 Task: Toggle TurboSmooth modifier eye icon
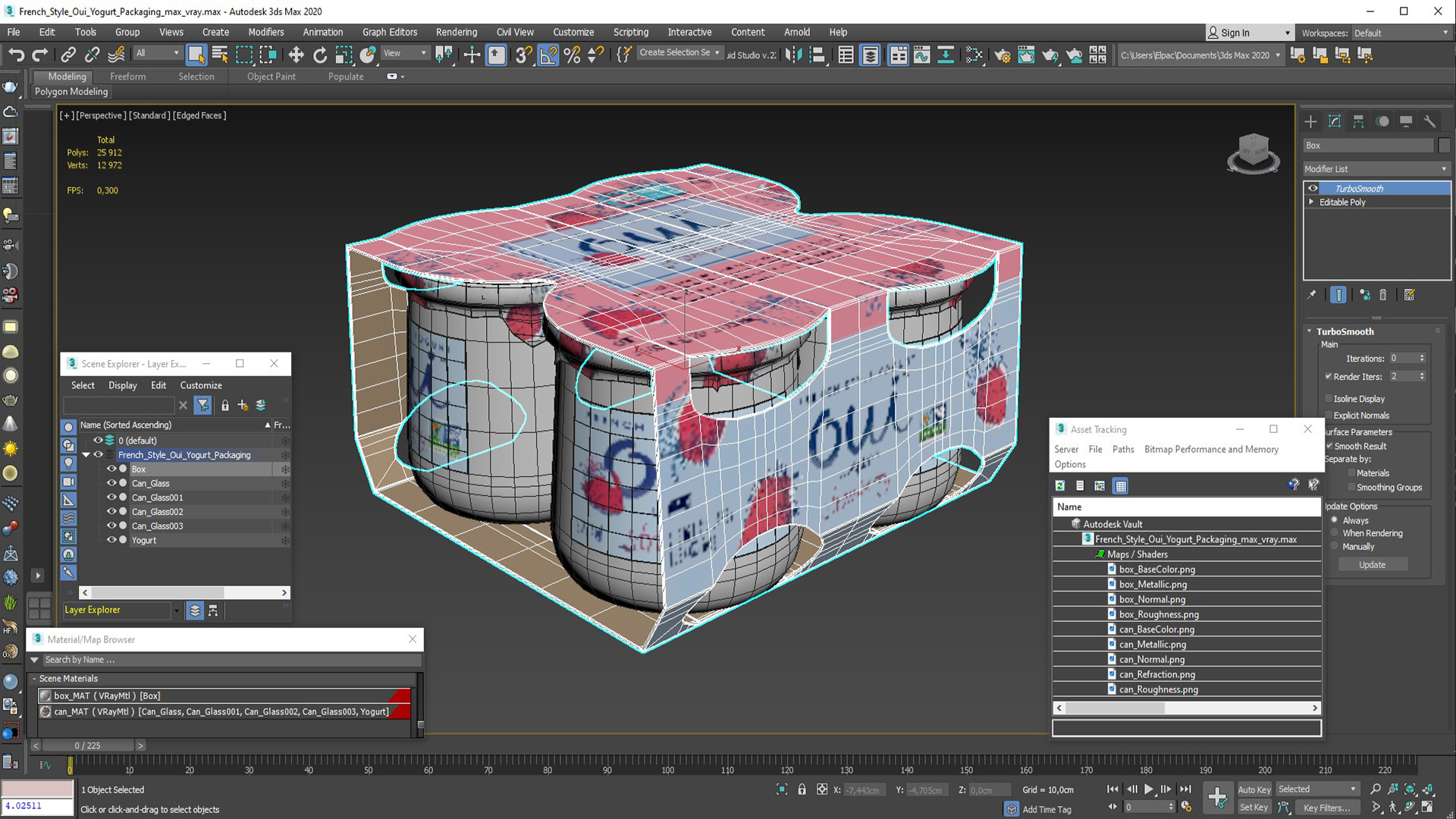(1313, 188)
